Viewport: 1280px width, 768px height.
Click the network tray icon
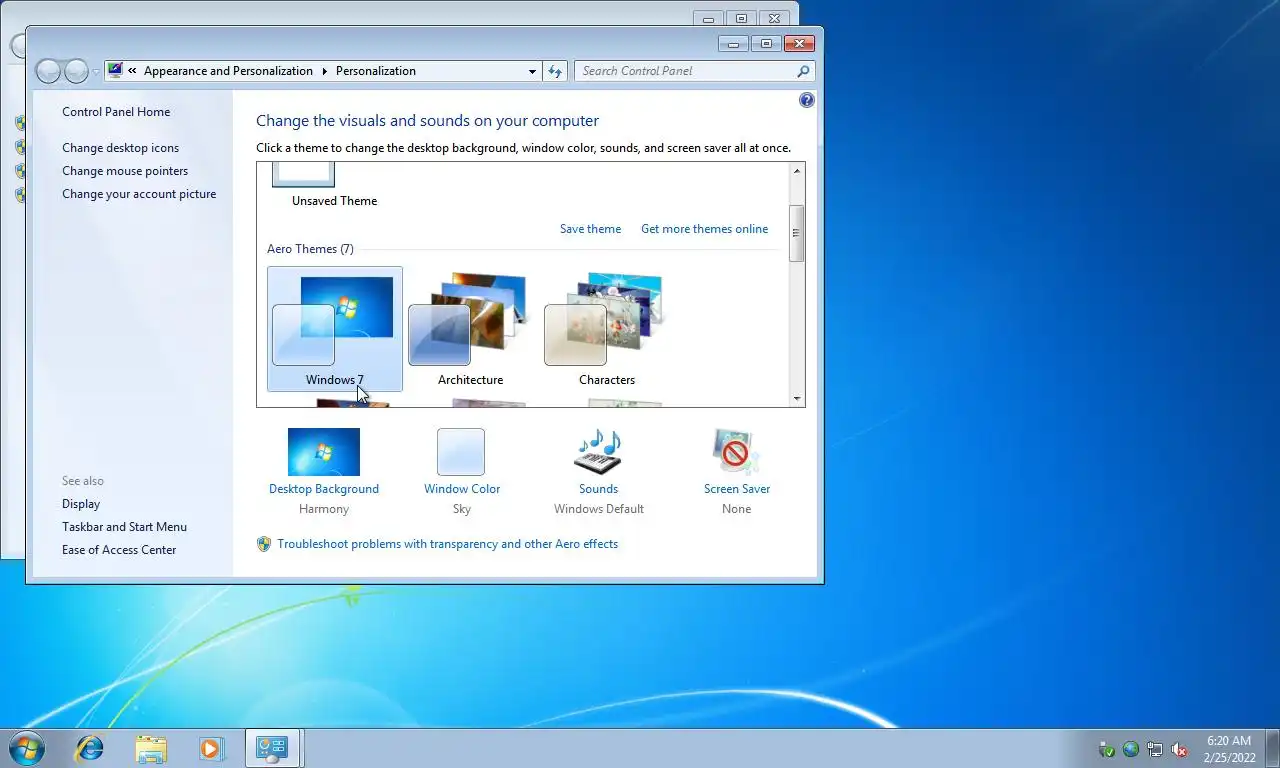point(1155,749)
